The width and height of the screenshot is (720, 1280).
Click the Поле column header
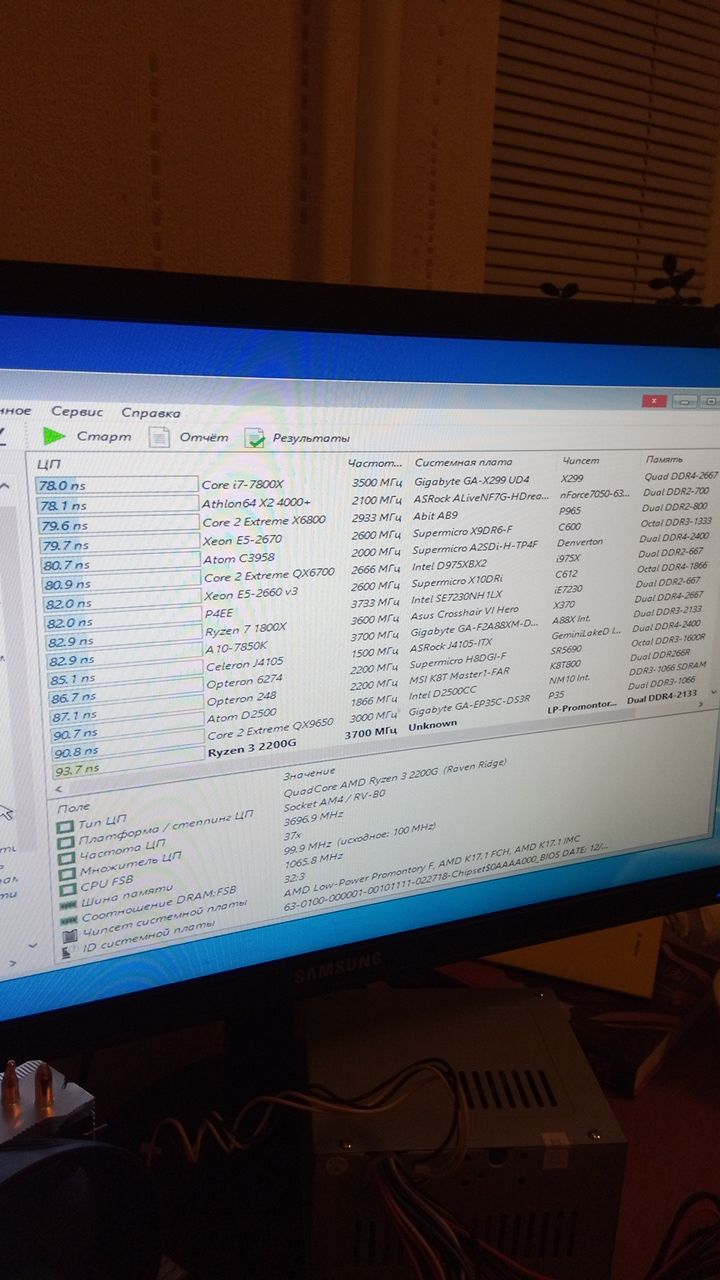tap(74, 806)
